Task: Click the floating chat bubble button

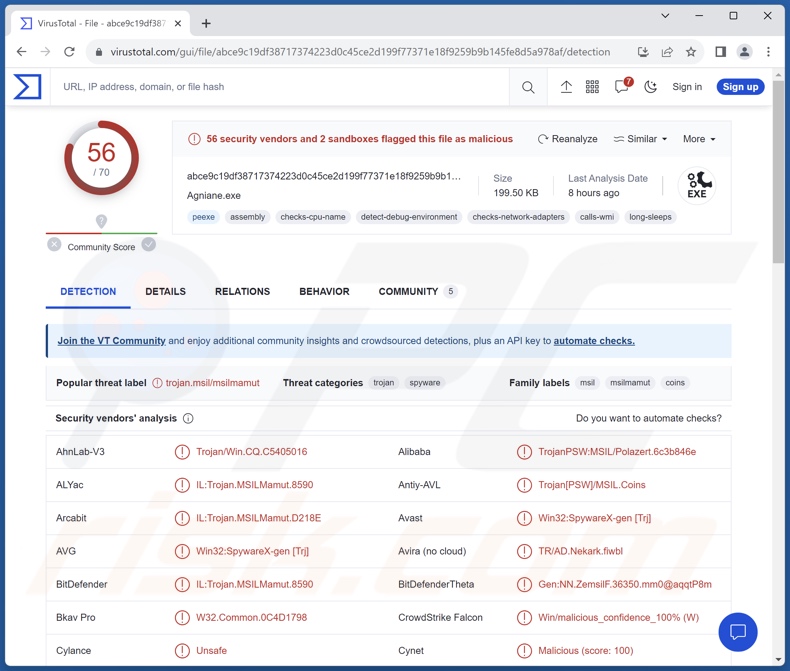Action: coord(738,631)
